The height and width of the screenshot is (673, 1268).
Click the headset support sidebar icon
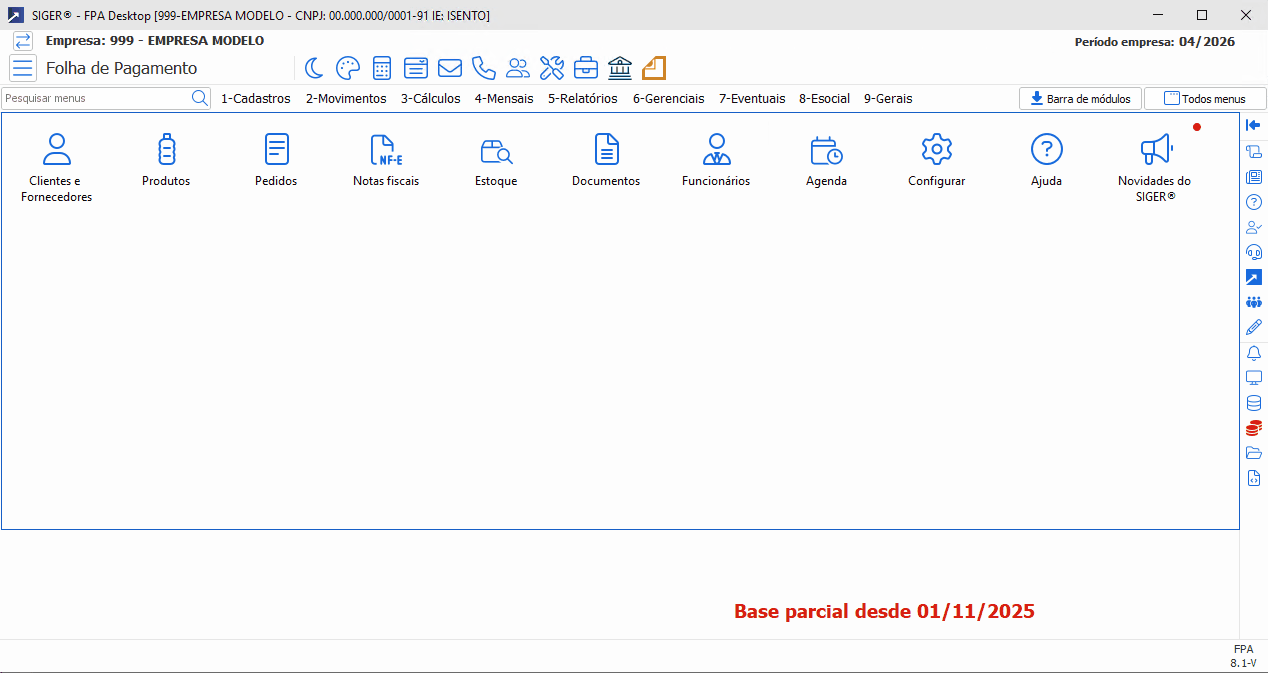pyautogui.click(x=1253, y=252)
